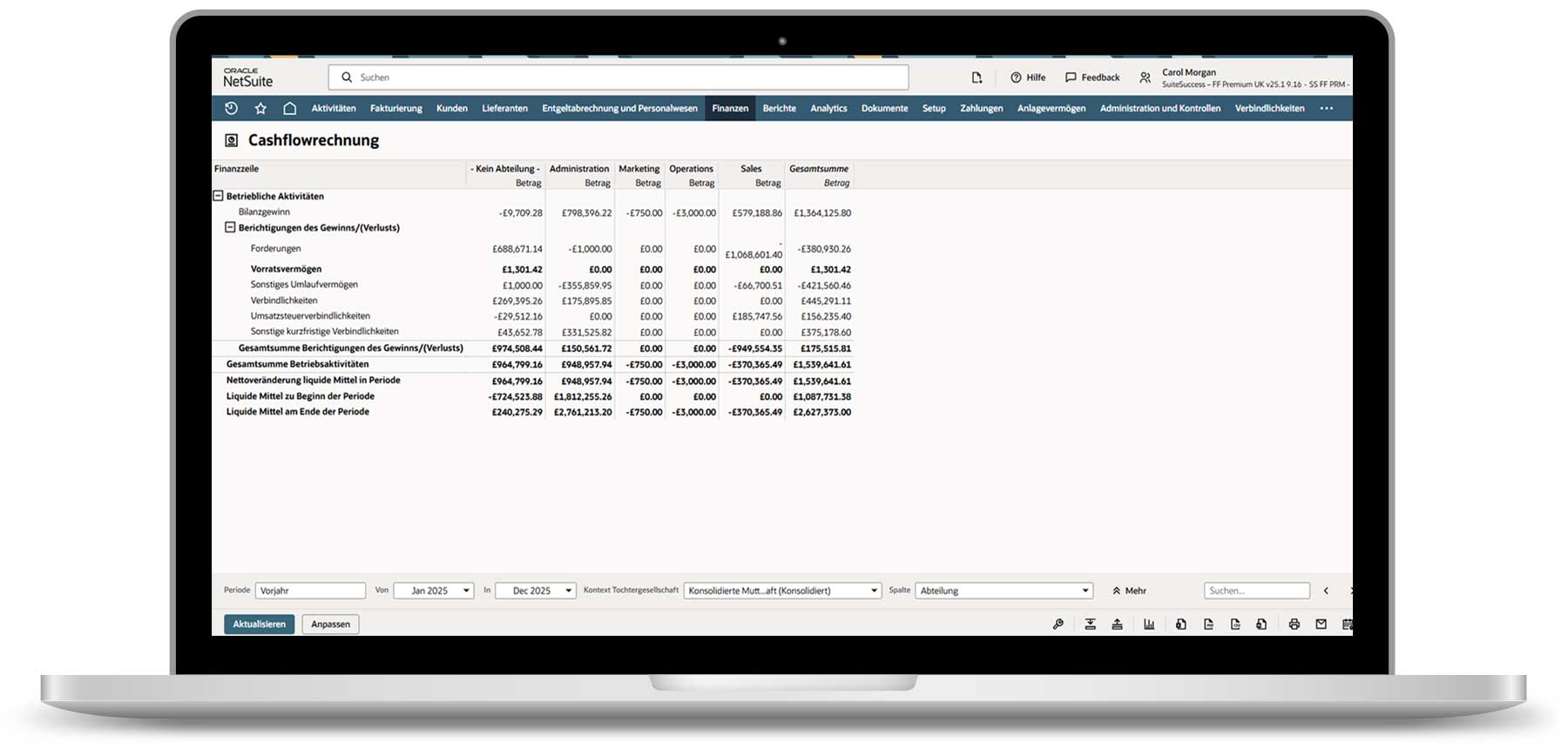The width and height of the screenshot is (1568, 756).
Task: Open the recent records history icon
Action: [x=231, y=108]
